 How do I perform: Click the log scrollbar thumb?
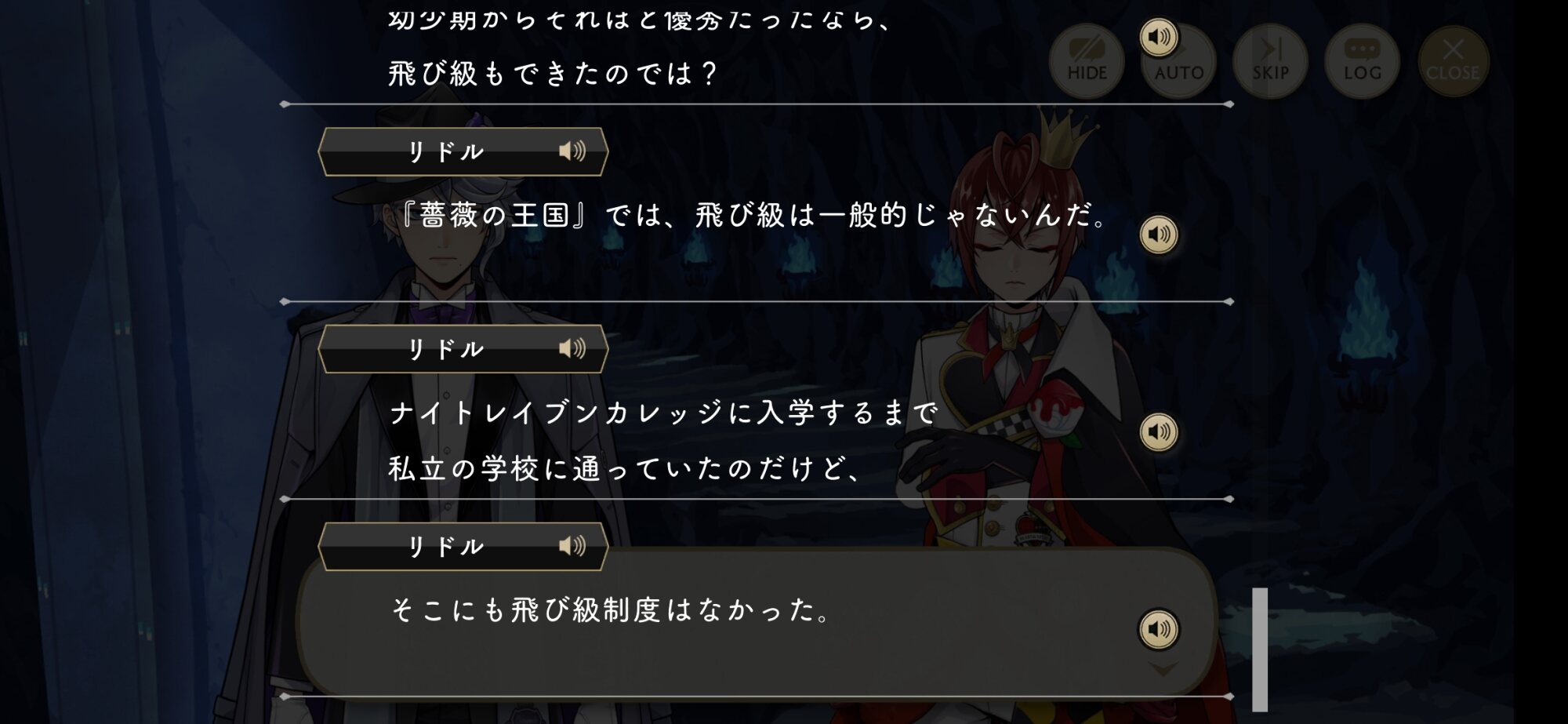[x=1260, y=649]
